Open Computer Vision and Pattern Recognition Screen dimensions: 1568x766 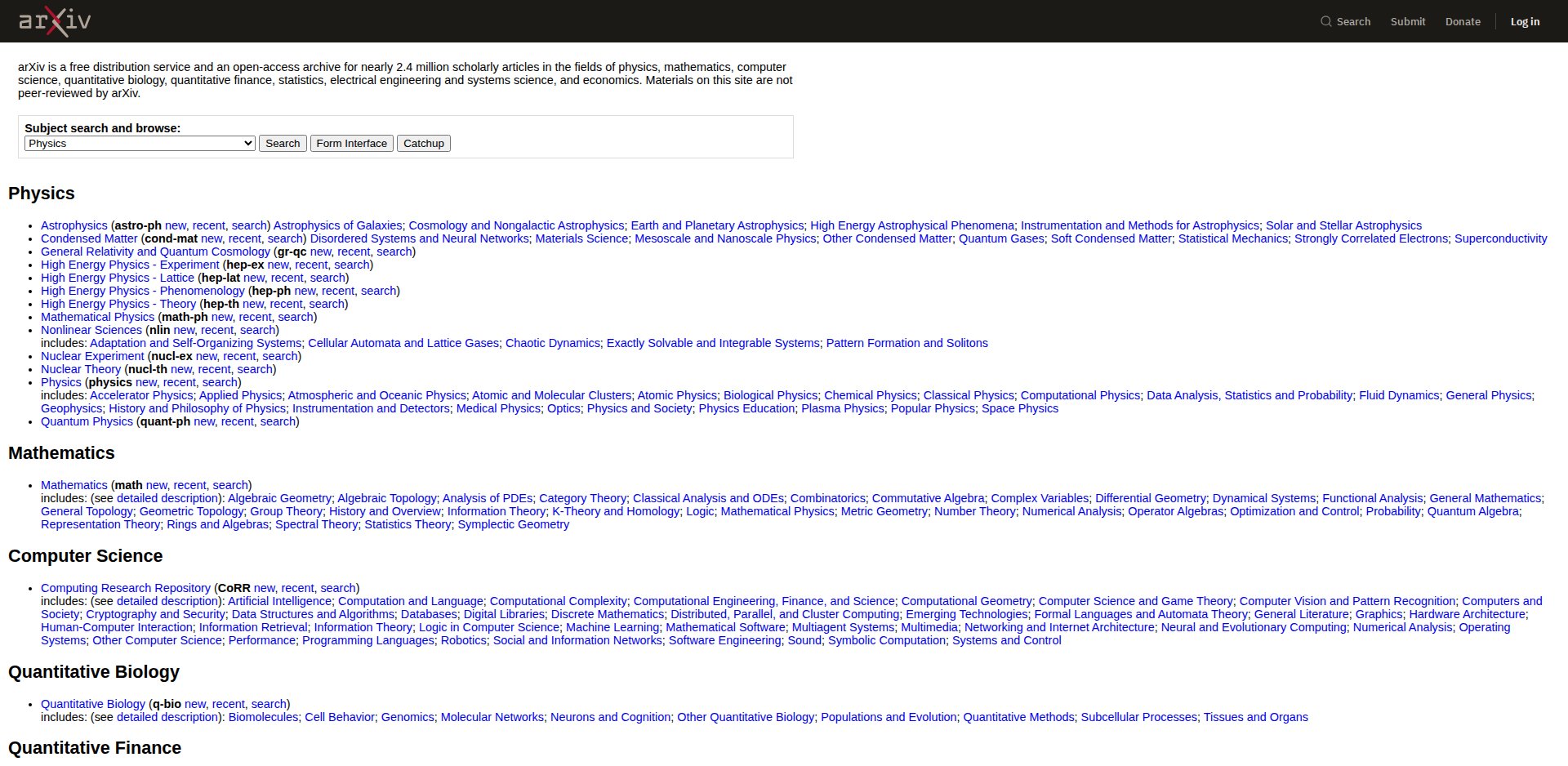pyautogui.click(x=1347, y=601)
